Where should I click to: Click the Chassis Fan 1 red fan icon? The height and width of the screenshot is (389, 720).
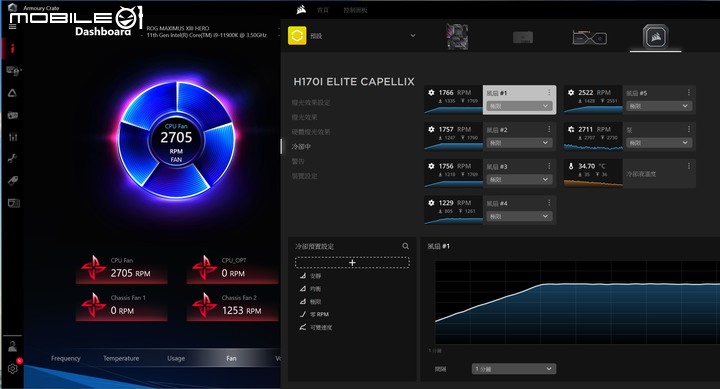pos(93,305)
